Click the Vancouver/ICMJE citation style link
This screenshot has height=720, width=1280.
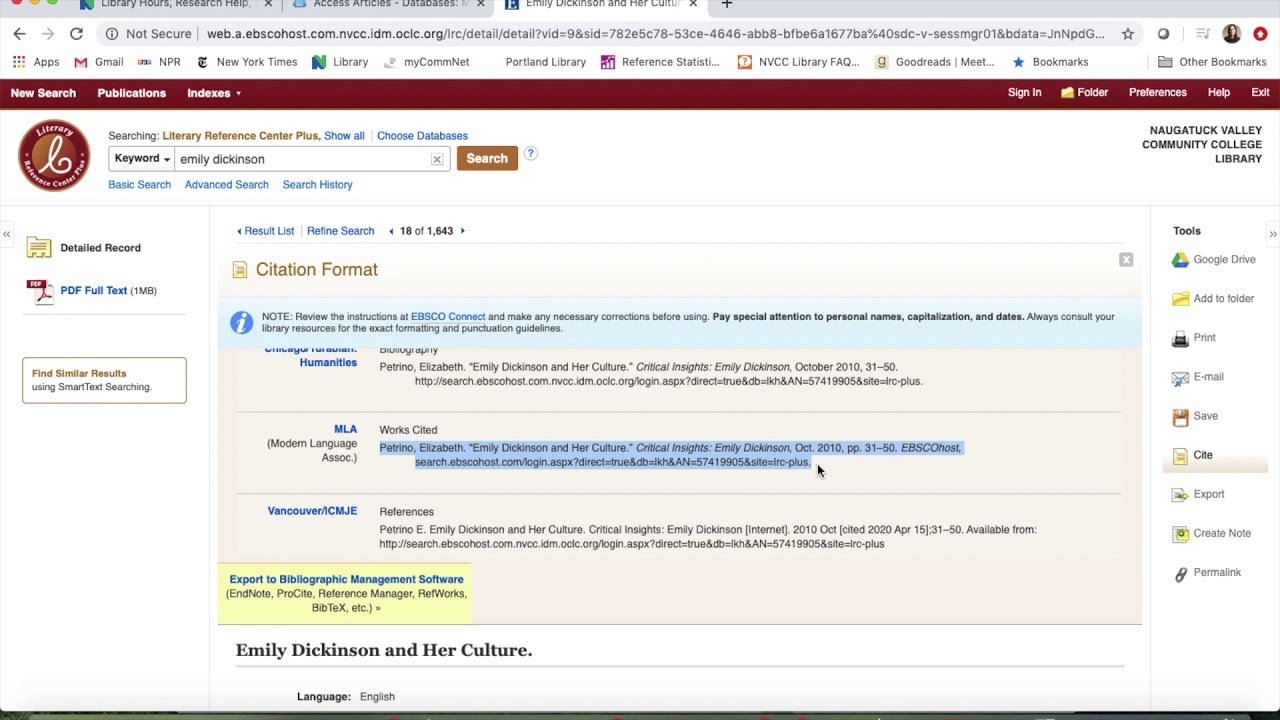pyautogui.click(x=312, y=511)
